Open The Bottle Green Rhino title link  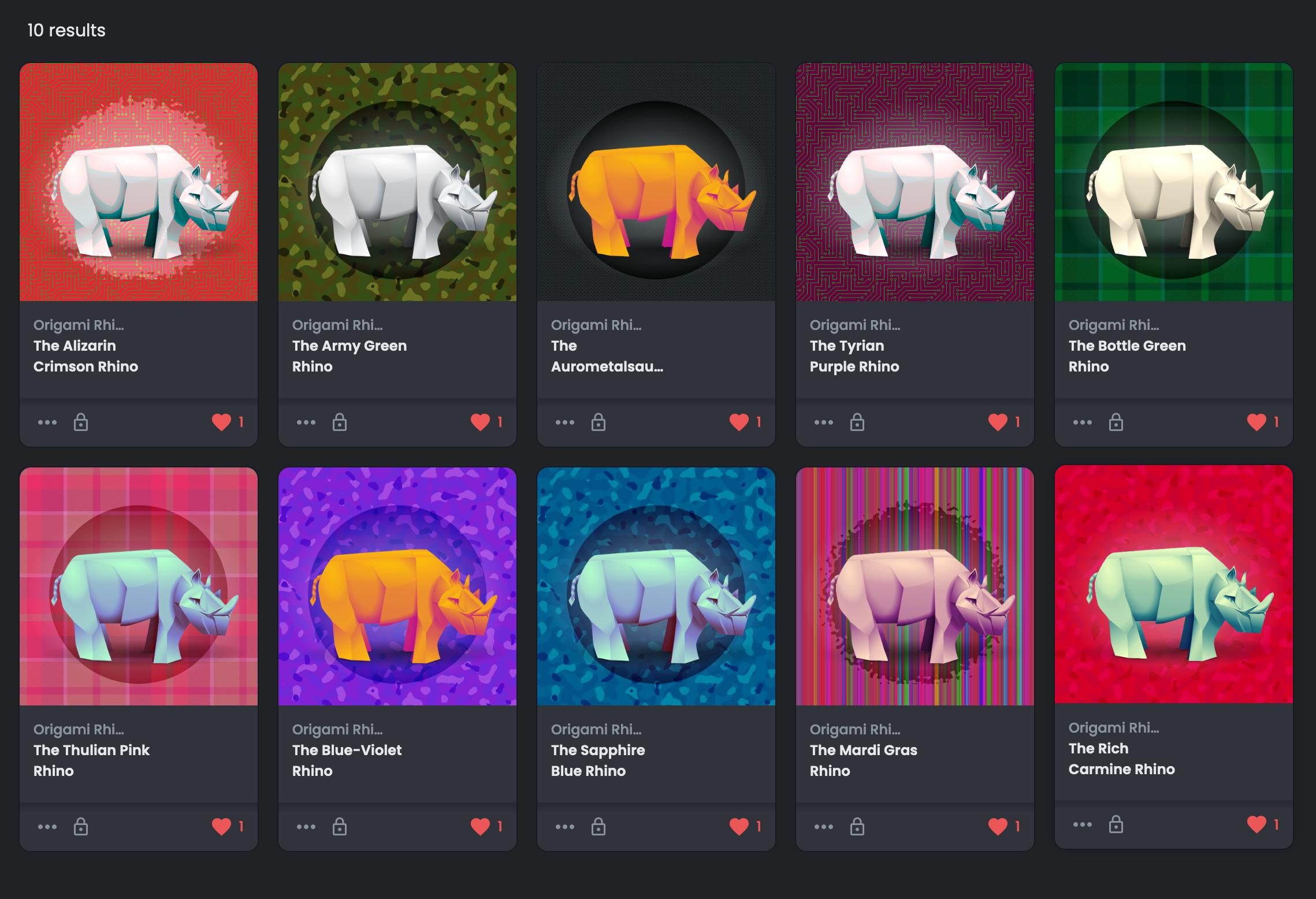pos(1127,356)
